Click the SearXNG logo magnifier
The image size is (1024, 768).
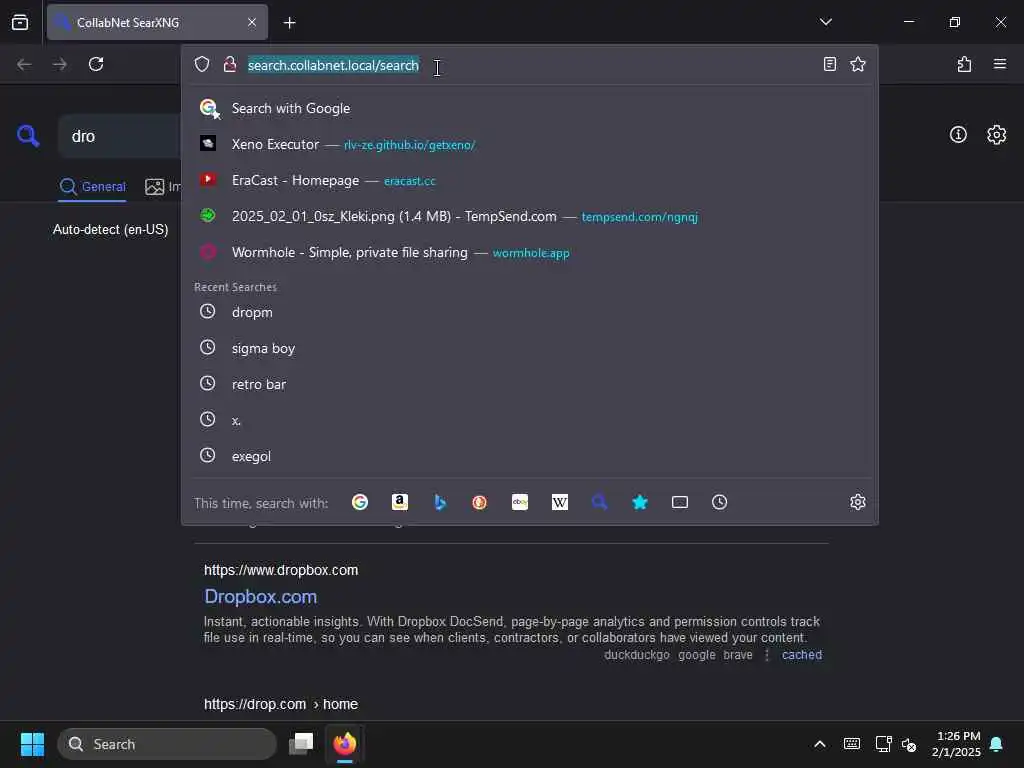point(28,136)
